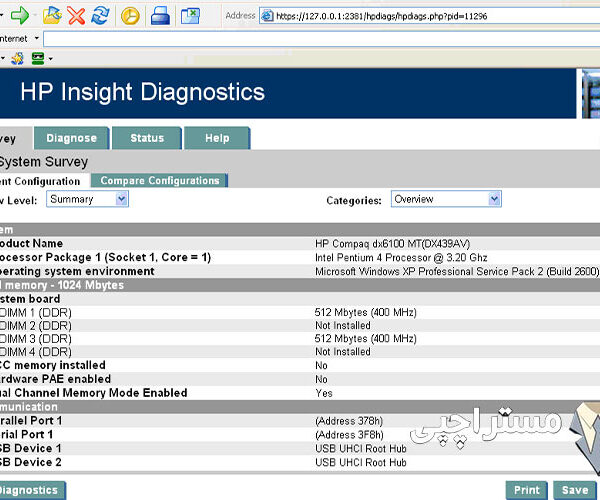This screenshot has width=600, height=500.
Task: Click the 'Operating system environment' label
Action: pyautogui.click(x=77, y=271)
